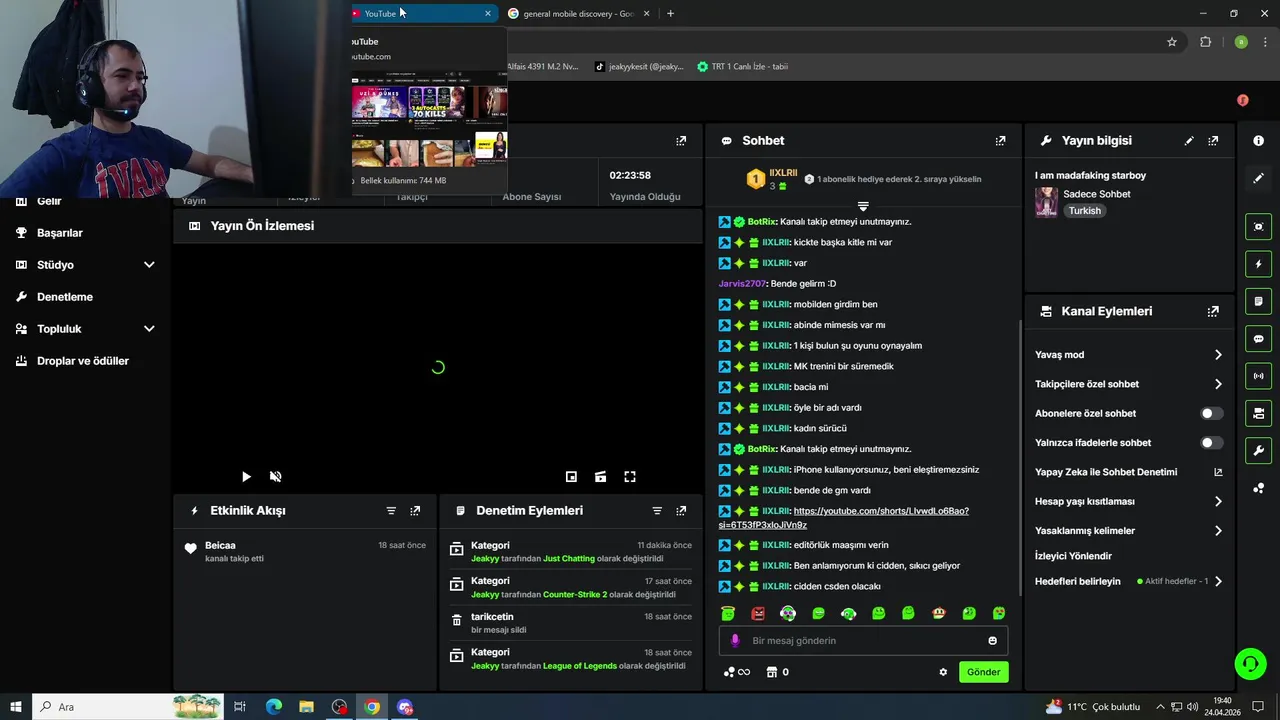
Task: Toggle chat bubble panel sidebar button
Action: tap(1258, 339)
